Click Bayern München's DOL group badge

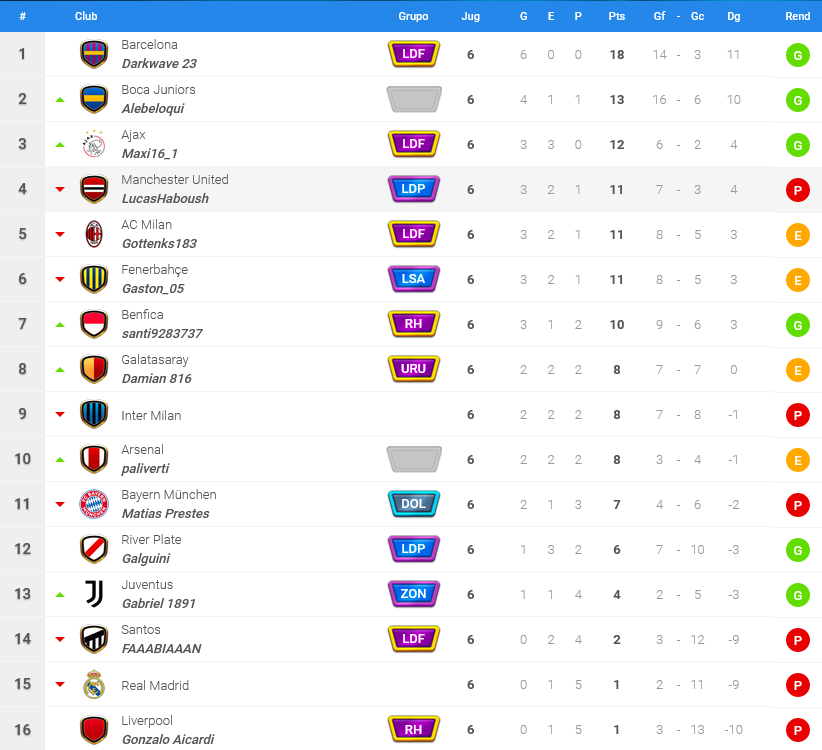[414, 504]
